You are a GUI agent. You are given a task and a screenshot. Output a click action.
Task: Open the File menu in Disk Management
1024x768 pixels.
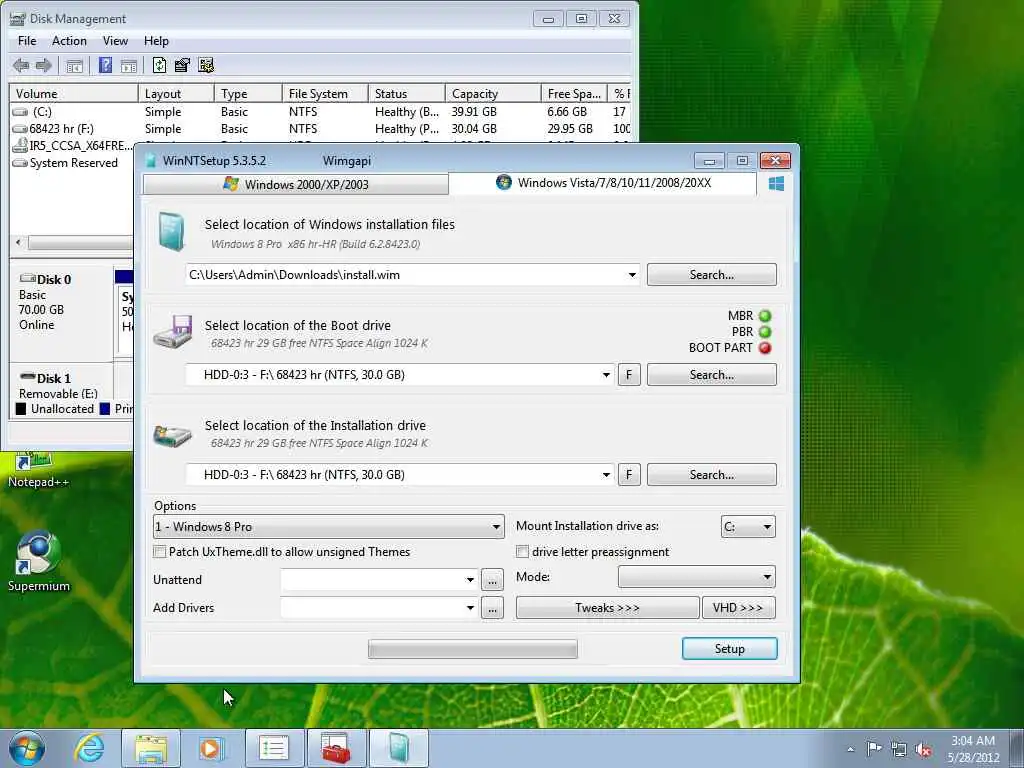point(27,40)
